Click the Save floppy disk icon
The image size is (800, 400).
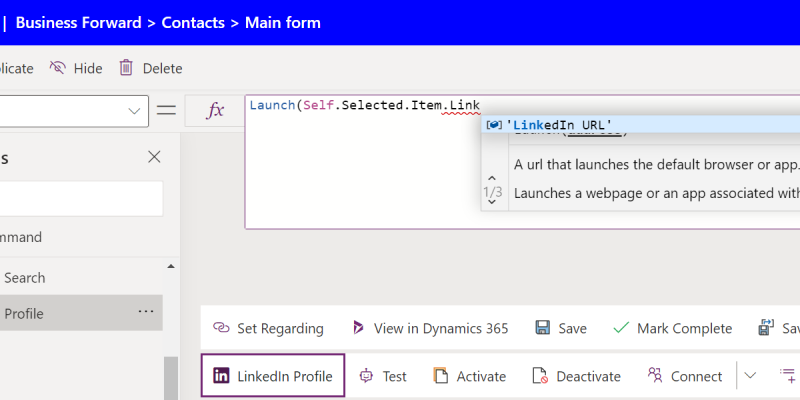(543, 328)
